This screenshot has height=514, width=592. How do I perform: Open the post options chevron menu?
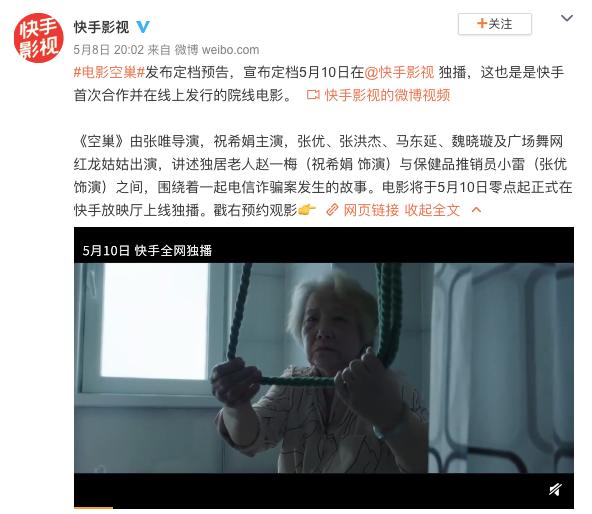point(567,18)
